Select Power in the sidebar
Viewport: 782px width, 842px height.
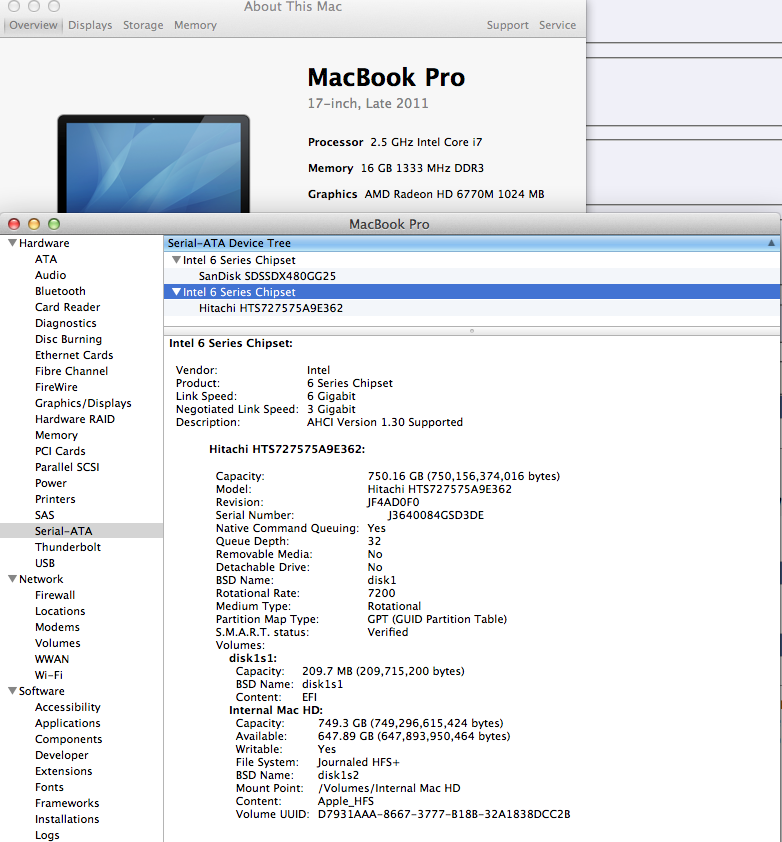coord(51,483)
